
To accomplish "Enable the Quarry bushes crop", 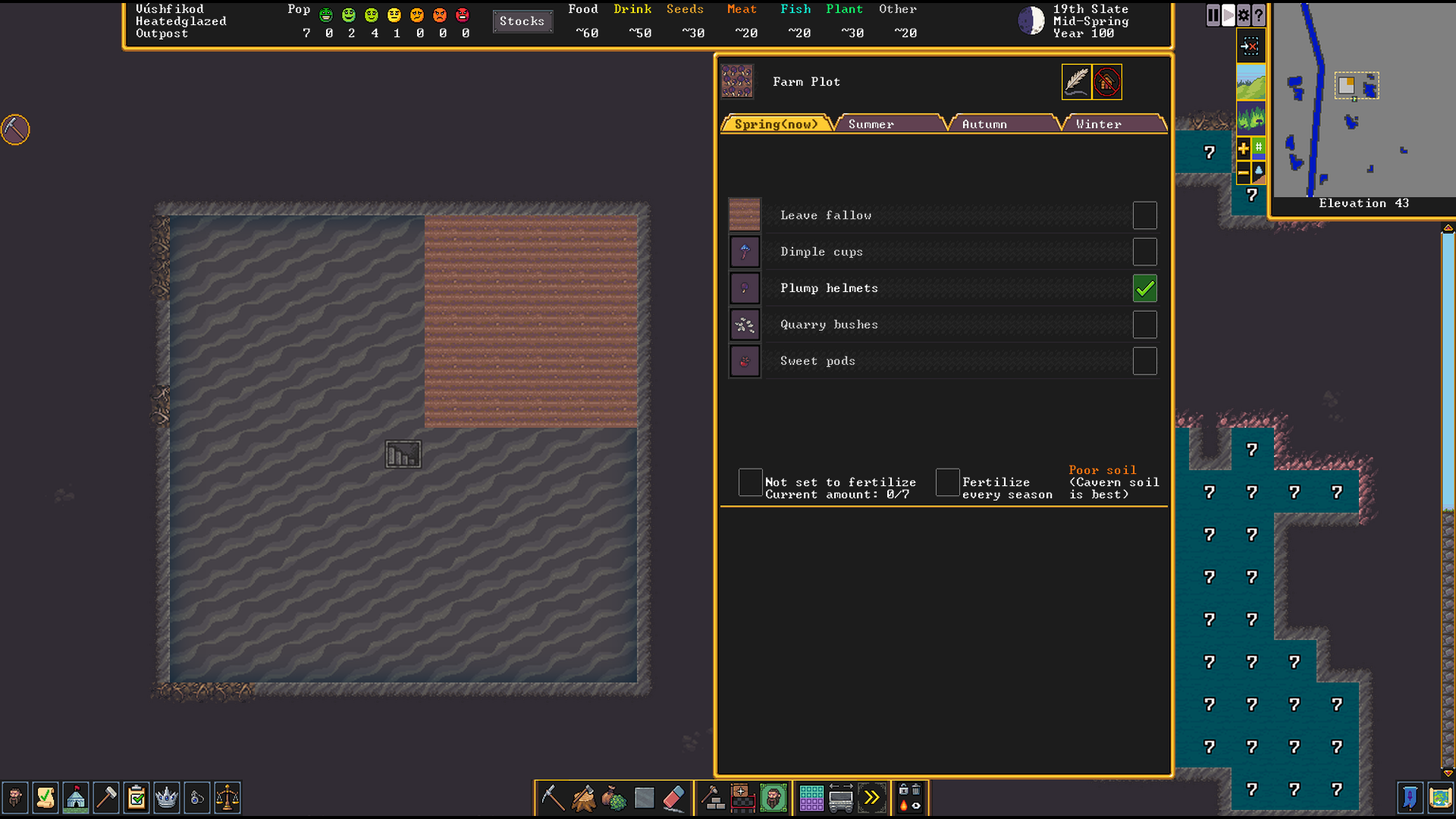I will [x=1145, y=325].
